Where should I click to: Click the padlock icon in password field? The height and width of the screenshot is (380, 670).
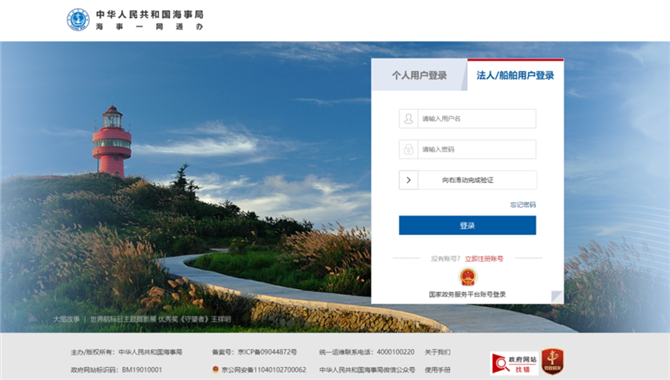click(408, 149)
